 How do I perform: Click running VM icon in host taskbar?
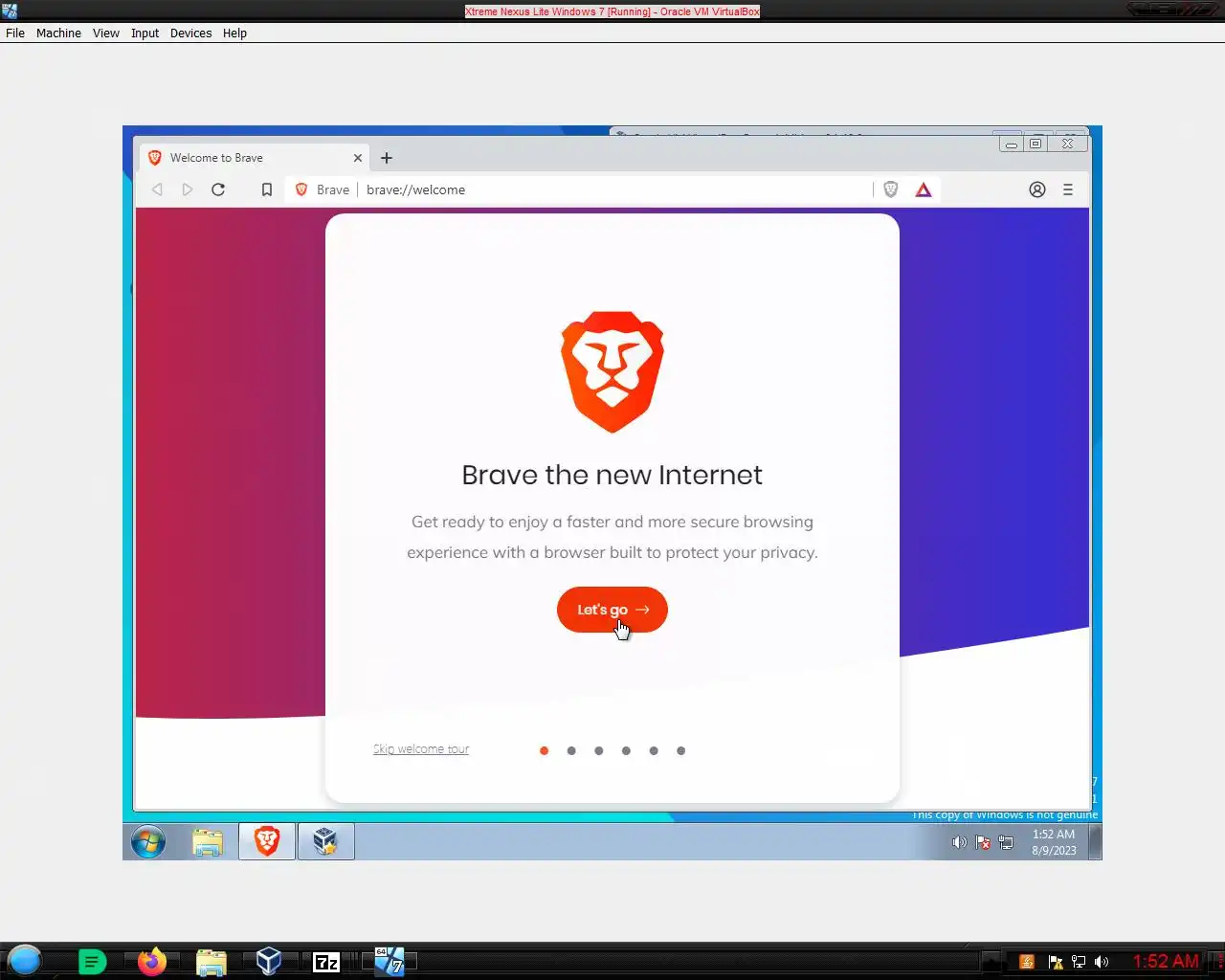pos(389,962)
